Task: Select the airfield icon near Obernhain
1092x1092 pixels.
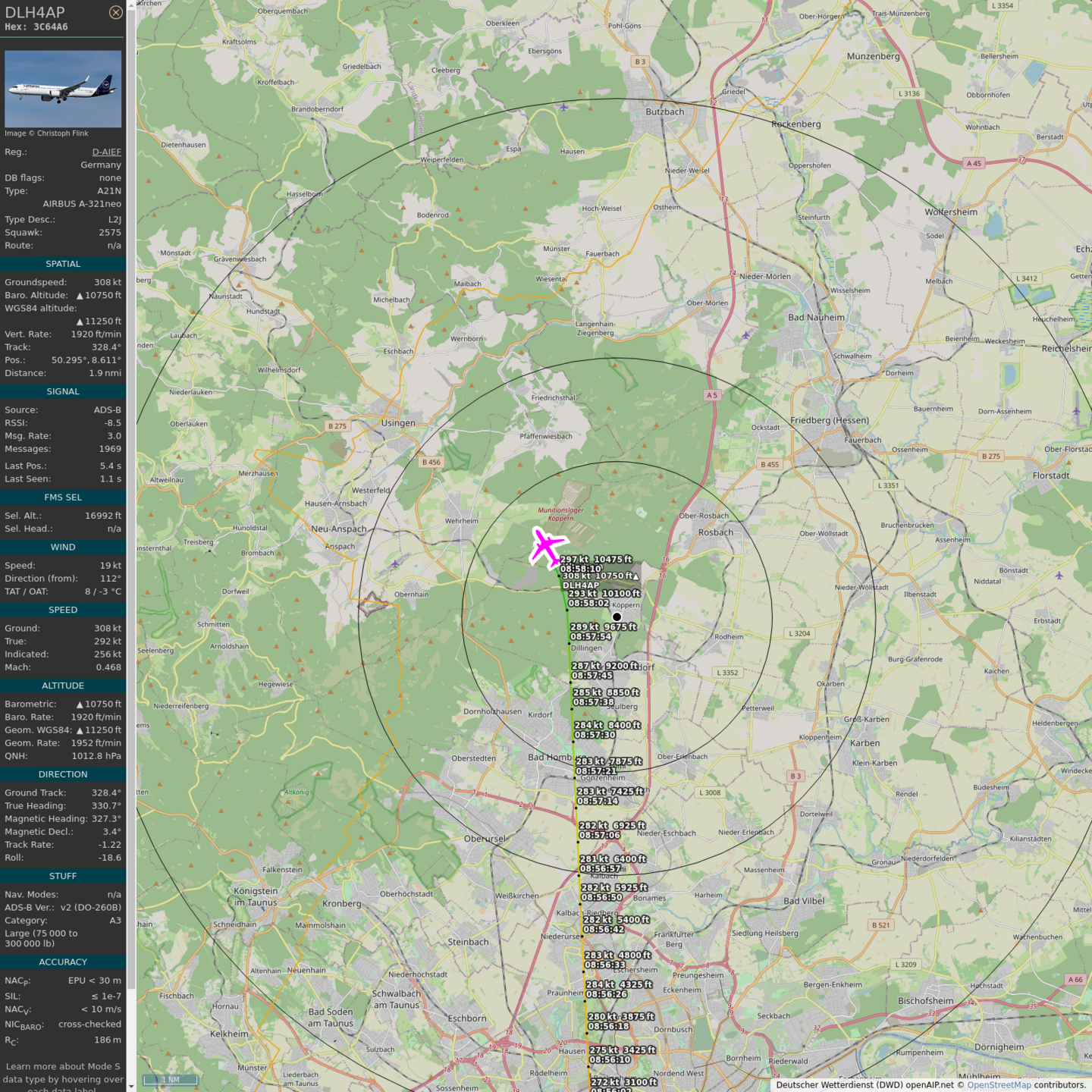Action: click(395, 563)
